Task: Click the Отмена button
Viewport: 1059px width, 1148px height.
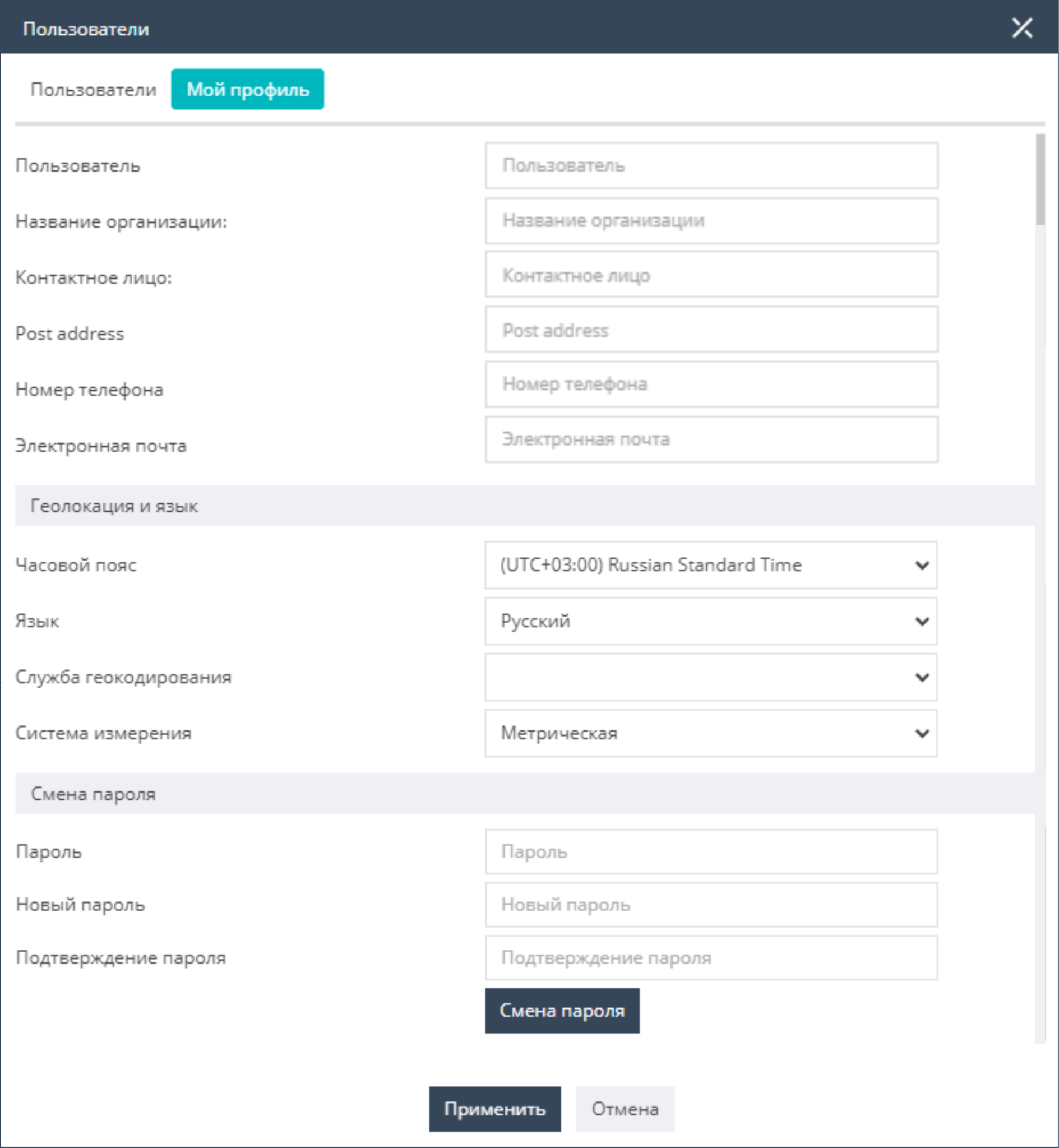Action: pos(625,1109)
